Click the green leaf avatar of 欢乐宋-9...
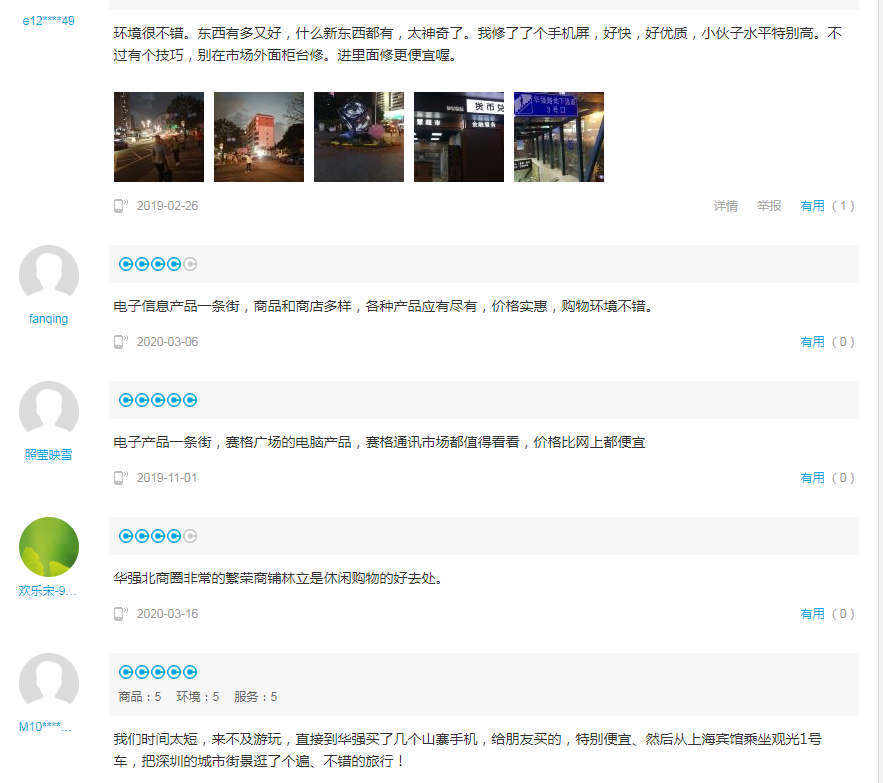Viewport: 883px width, 783px height. 49,547
